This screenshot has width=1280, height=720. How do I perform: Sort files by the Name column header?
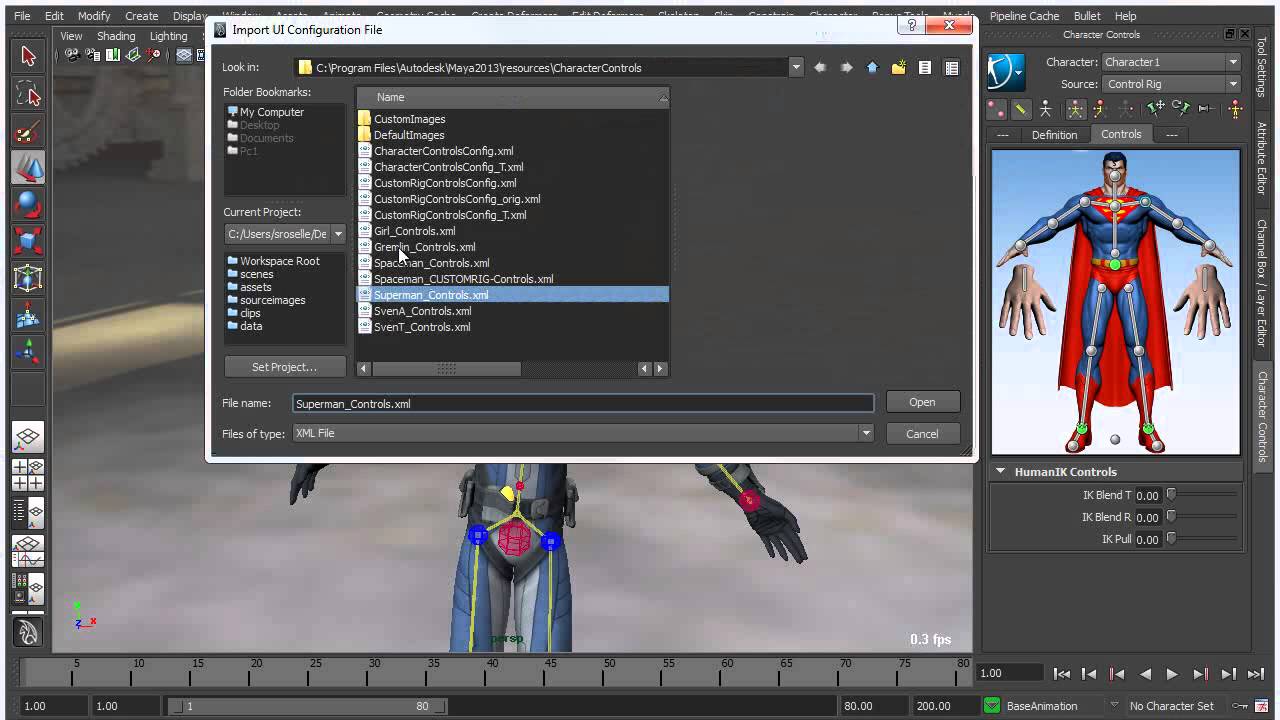coord(513,97)
